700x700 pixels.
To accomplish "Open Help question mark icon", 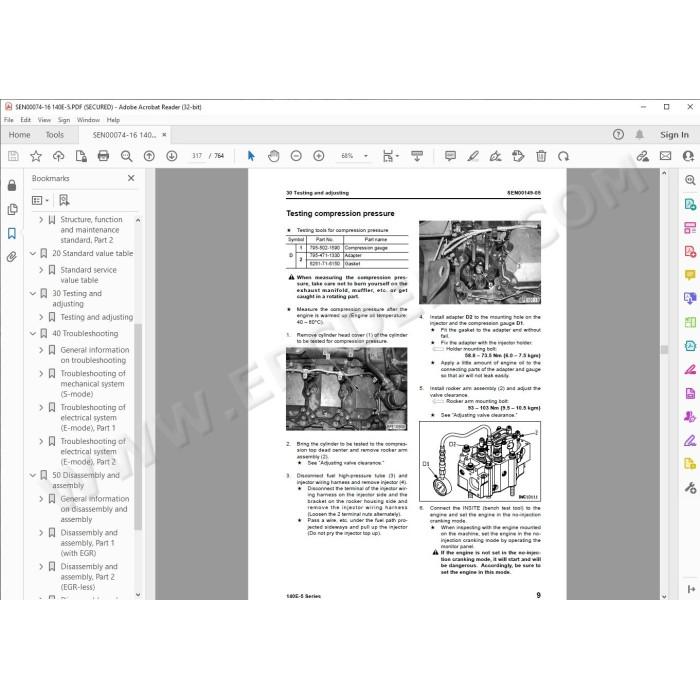I will tap(618, 134).
